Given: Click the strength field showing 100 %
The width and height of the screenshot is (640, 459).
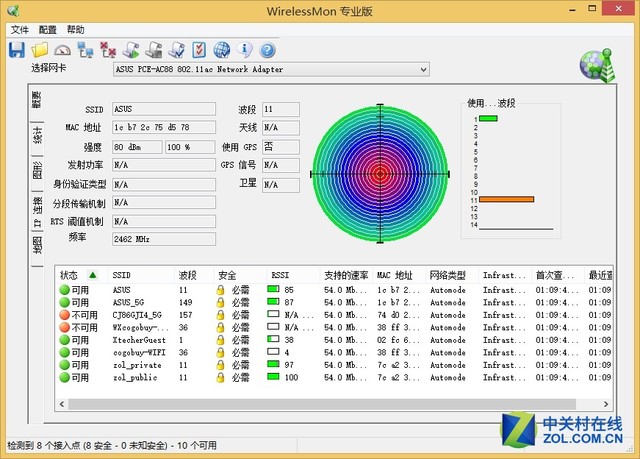Looking at the screenshot, I should (190, 147).
